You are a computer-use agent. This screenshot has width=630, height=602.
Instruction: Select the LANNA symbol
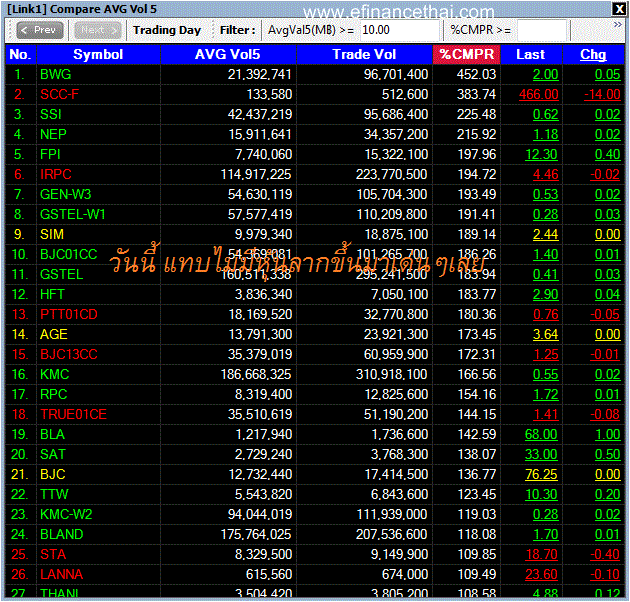pos(61,574)
